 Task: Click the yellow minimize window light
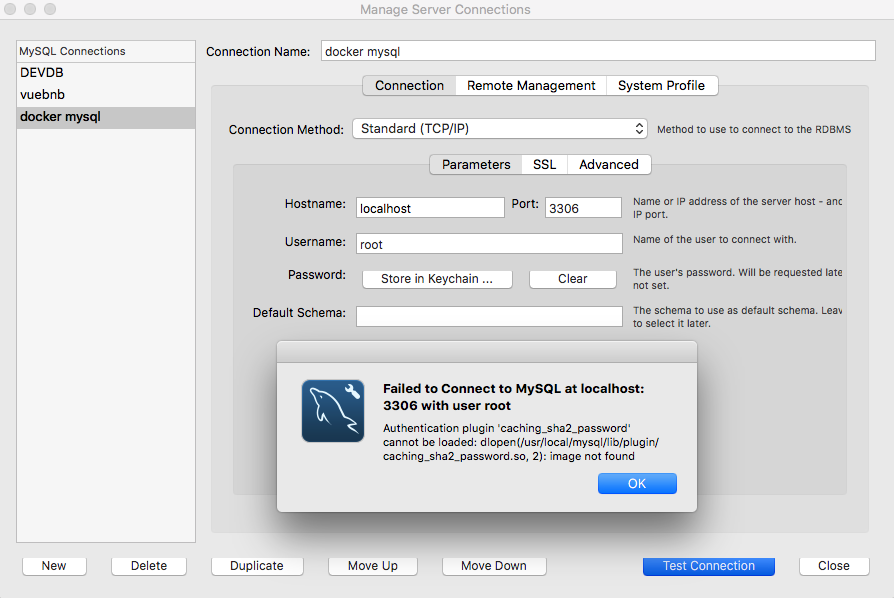pyautogui.click(x=30, y=9)
